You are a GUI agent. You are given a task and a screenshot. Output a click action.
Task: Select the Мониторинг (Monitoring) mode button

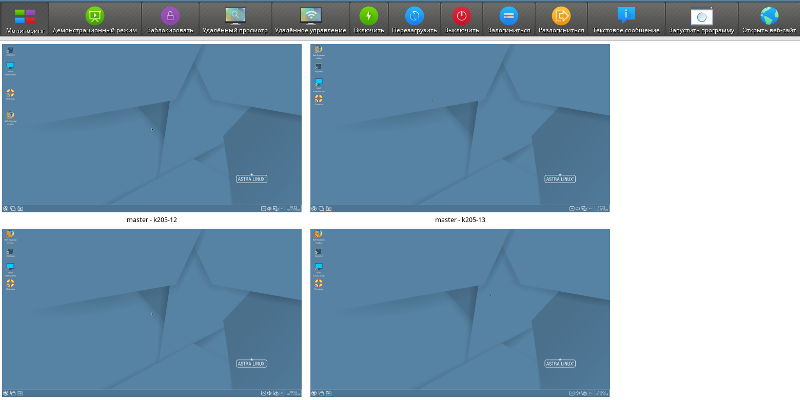tap(25, 18)
